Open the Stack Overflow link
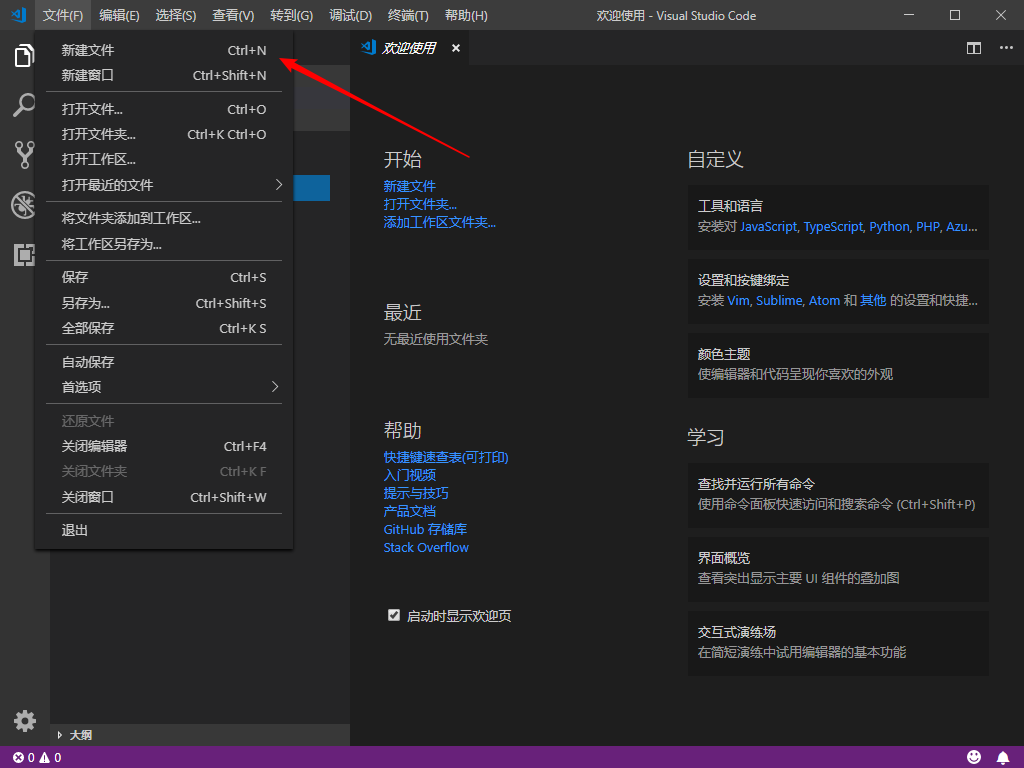1024x768 pixels. pos(426,547)
